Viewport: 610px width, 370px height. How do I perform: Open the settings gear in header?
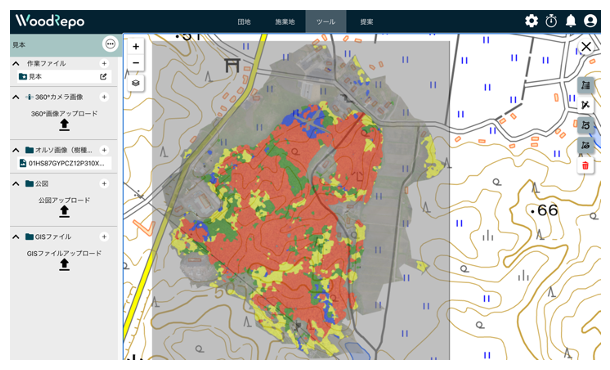pyautogui.click(x=531, y=21)
